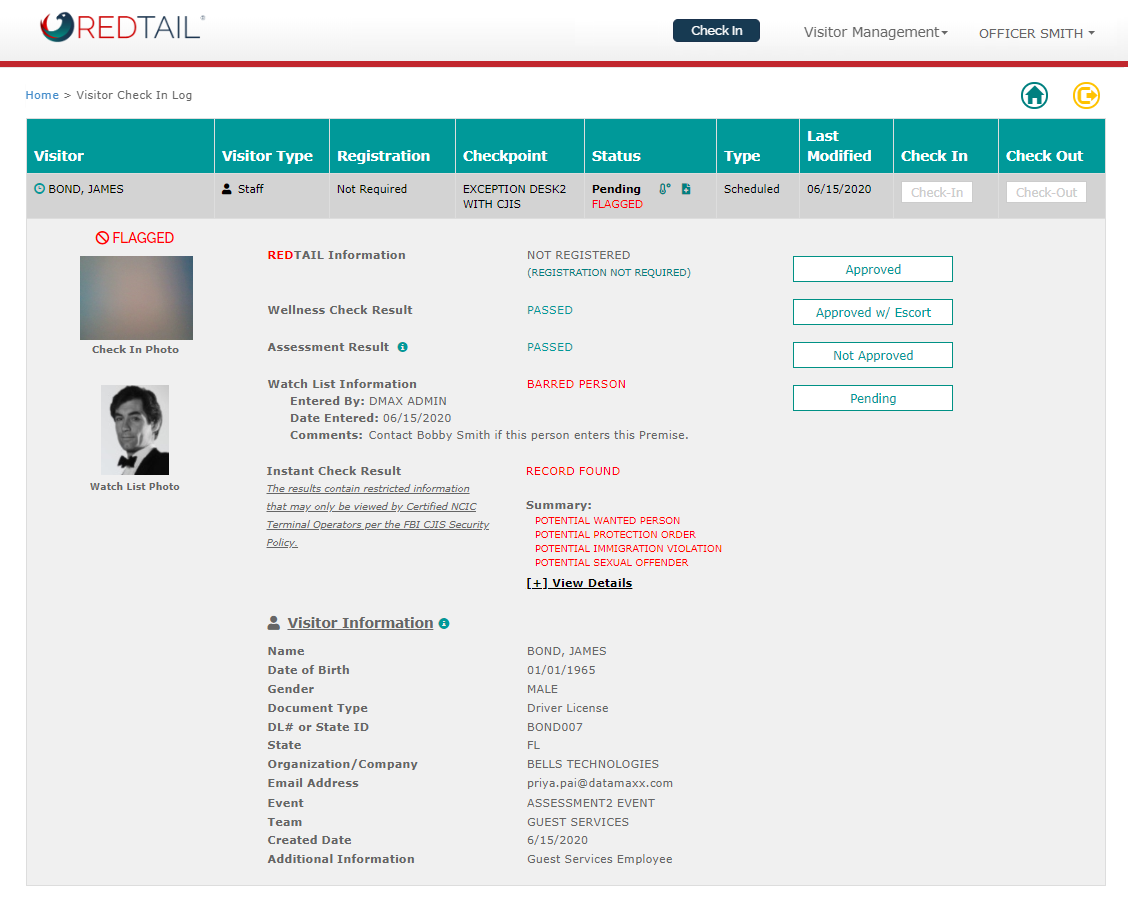Open the OFFICER SMITH user menu

click(x=1037, y=33)
